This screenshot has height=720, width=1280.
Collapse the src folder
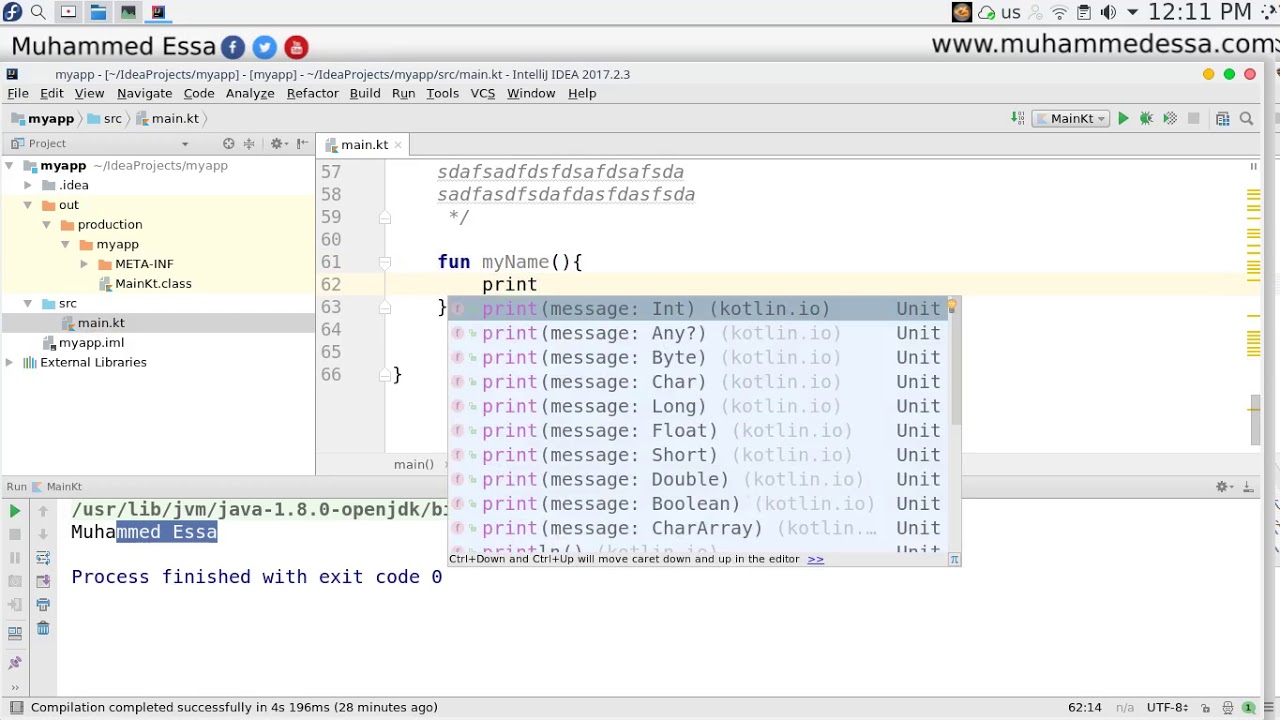(28, 303)
